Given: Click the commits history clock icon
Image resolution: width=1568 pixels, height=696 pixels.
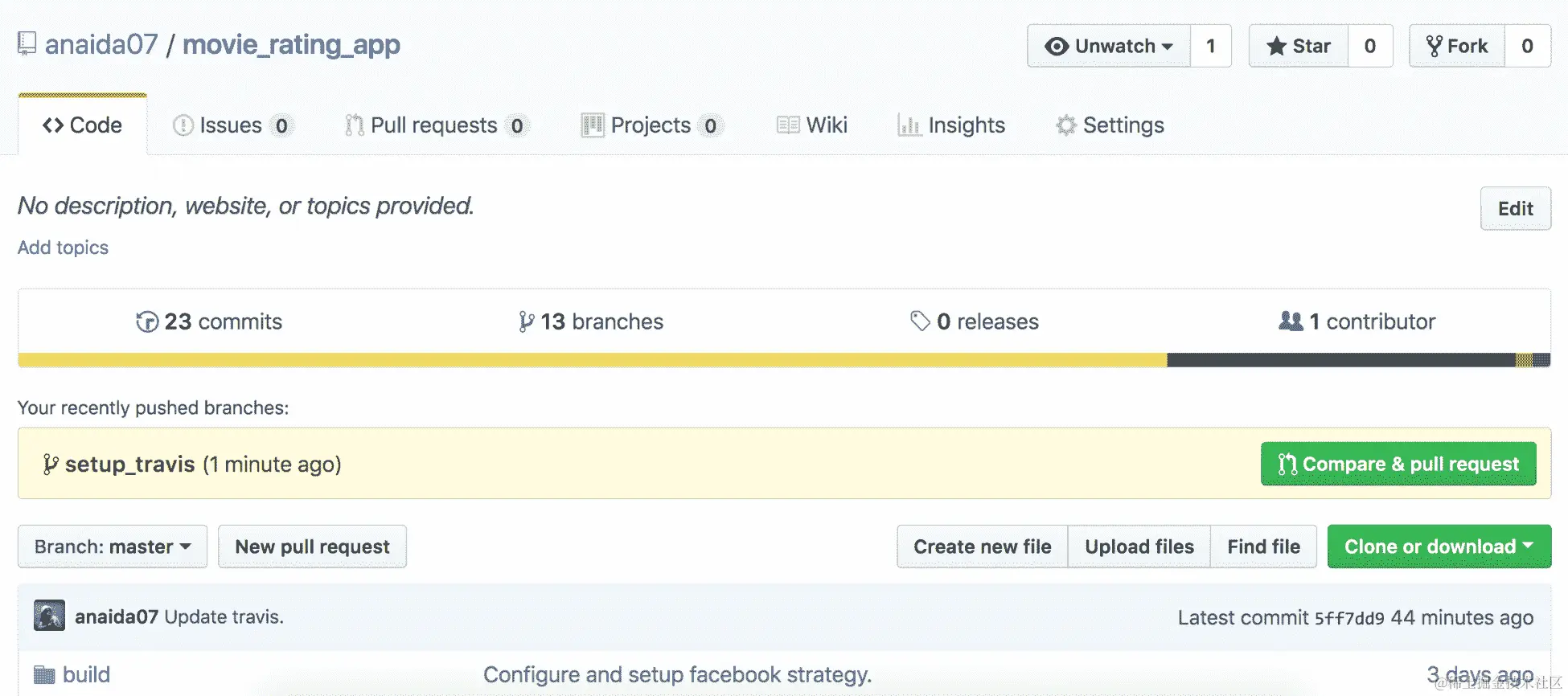Looking at the screenshot, I should point(147,321).
